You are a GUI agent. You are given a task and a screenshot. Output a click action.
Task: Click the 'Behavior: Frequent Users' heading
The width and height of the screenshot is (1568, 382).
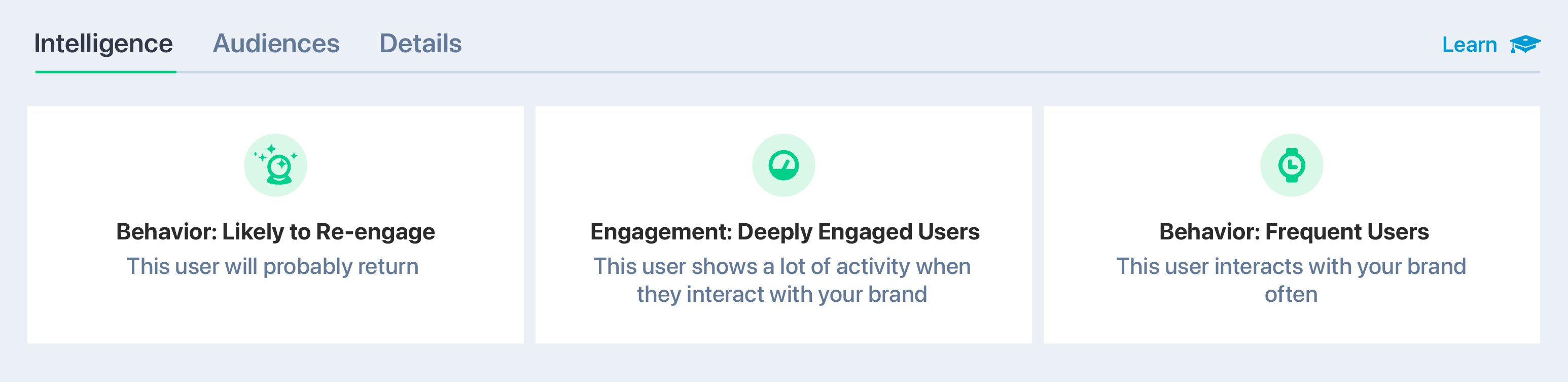1293,231
